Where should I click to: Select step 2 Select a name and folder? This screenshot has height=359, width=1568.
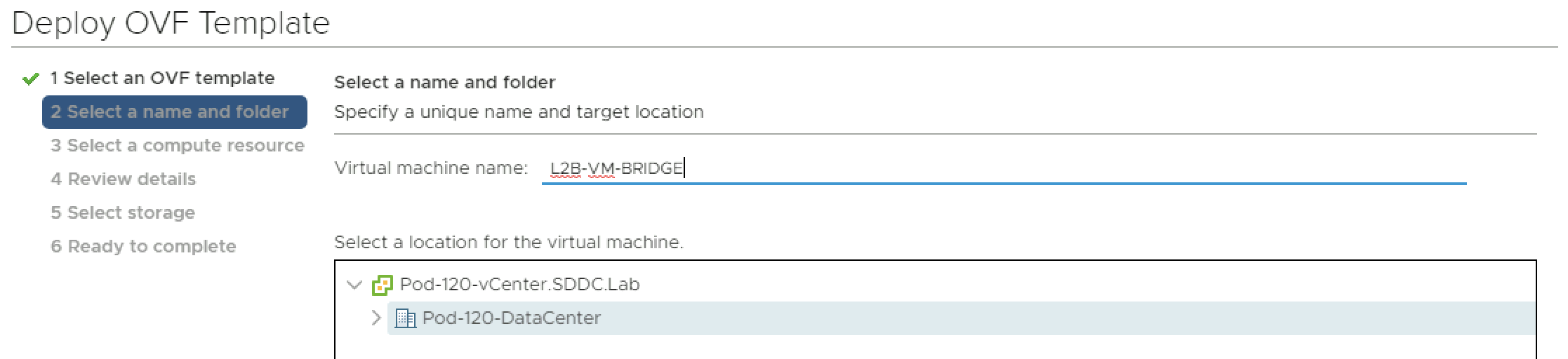[x=170, y=112]
